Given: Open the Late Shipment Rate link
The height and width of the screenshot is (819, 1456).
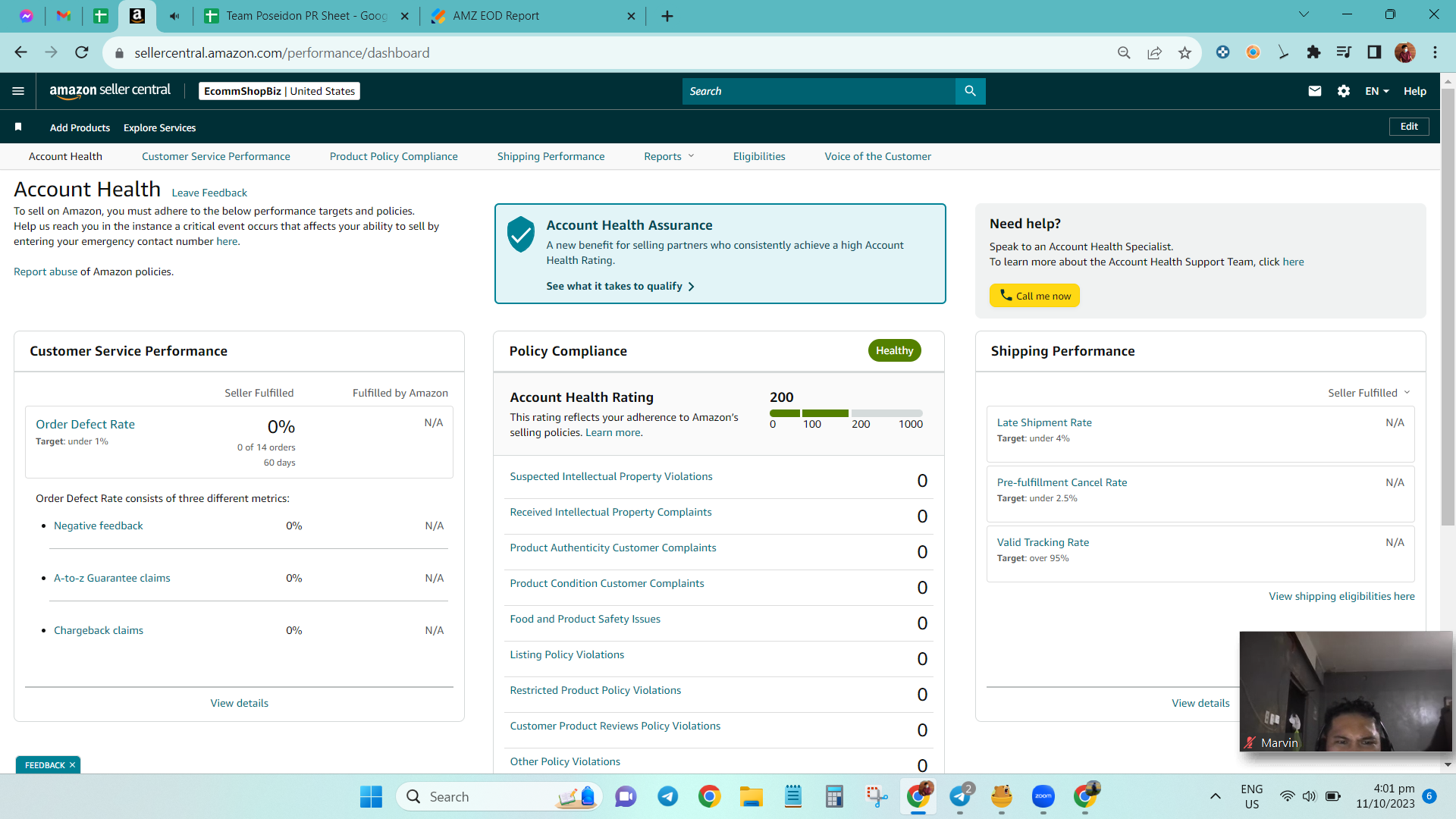Looking at the screenshot, I should coord(1044,422).
